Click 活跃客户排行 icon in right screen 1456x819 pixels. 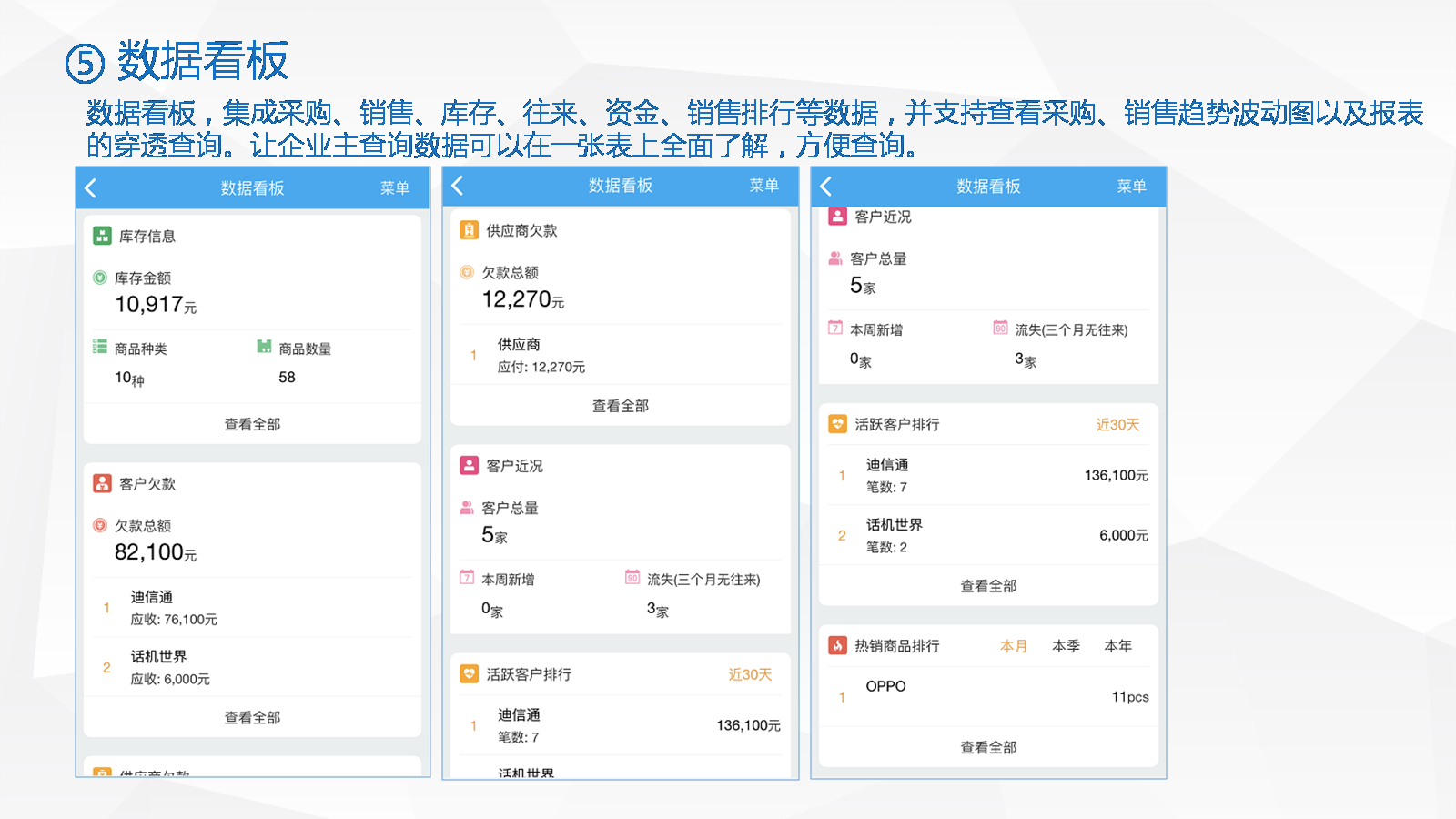[837, 424]
